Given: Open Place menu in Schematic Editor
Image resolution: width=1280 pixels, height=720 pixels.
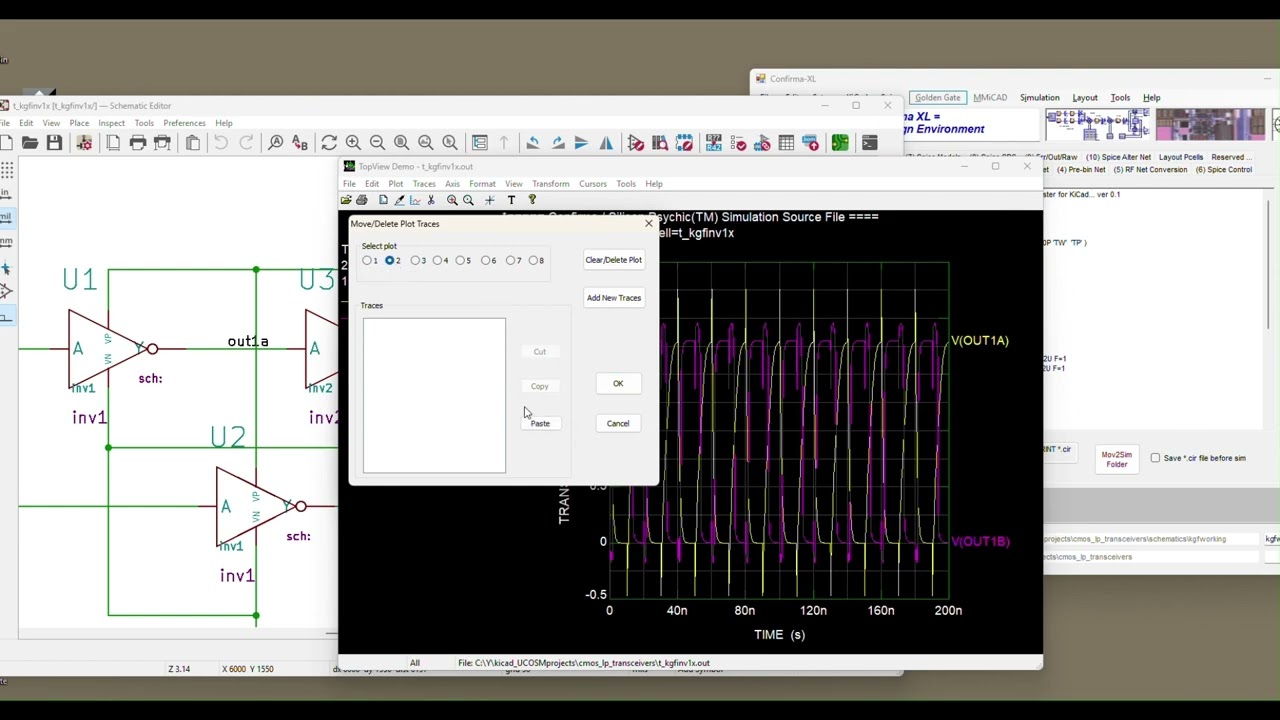Looking at the screenshot, I should [x=79, y=123].
